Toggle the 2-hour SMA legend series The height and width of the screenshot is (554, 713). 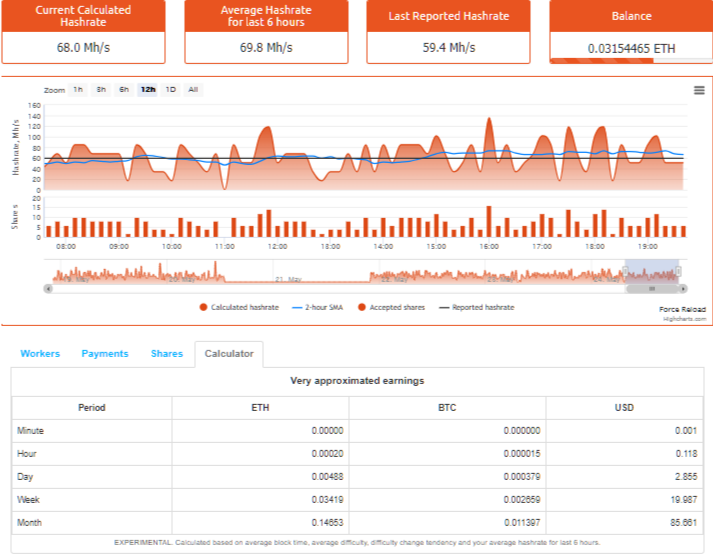click(x=317, y=307)
